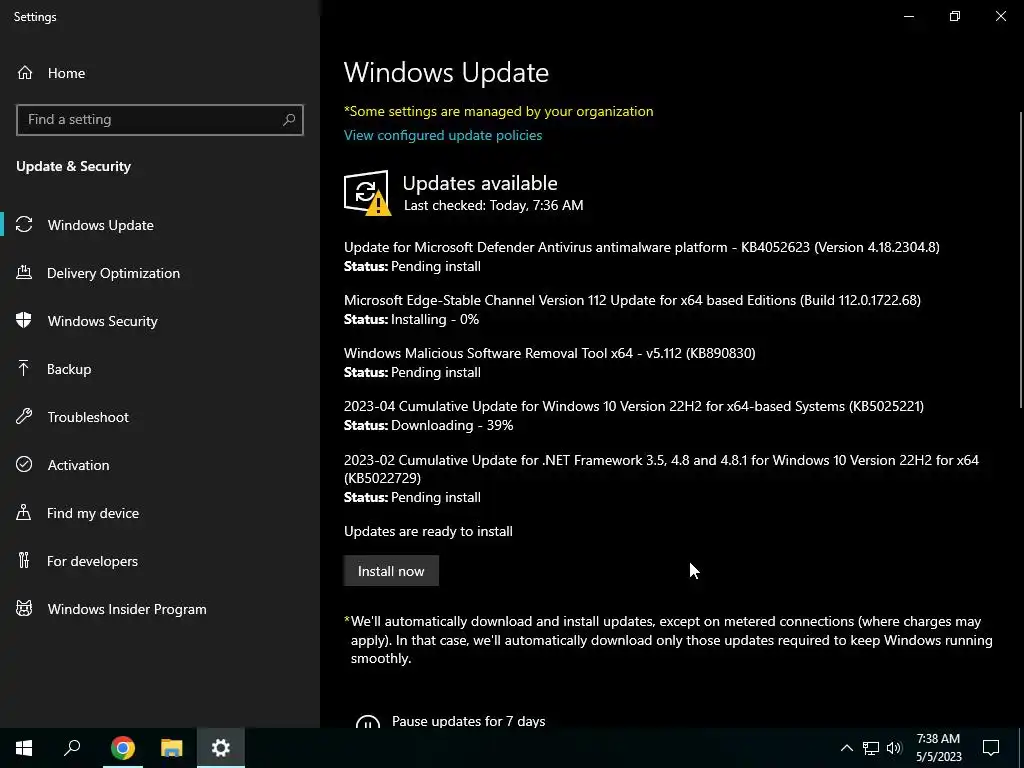Click the 2023-02 .NET Framework cumulative update entry
The width and height of the screenshot is (1024, 768).
pyautogui.click(x=661, y=478)
